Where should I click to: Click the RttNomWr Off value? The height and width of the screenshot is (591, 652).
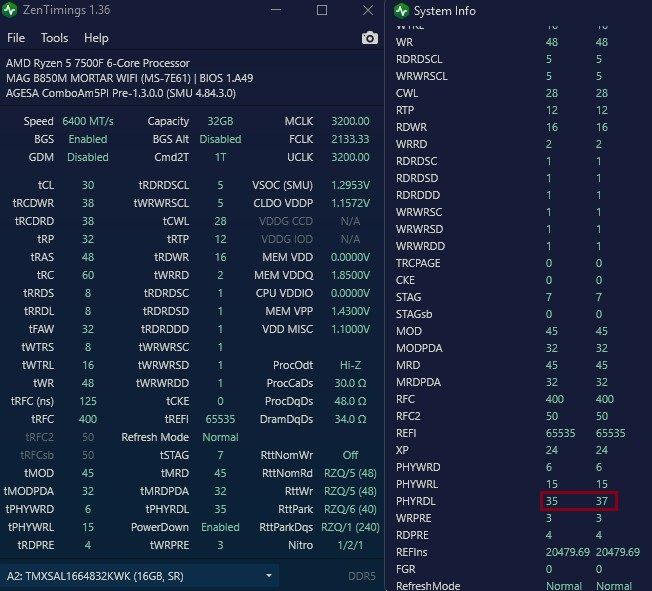(x=350, y=455)
